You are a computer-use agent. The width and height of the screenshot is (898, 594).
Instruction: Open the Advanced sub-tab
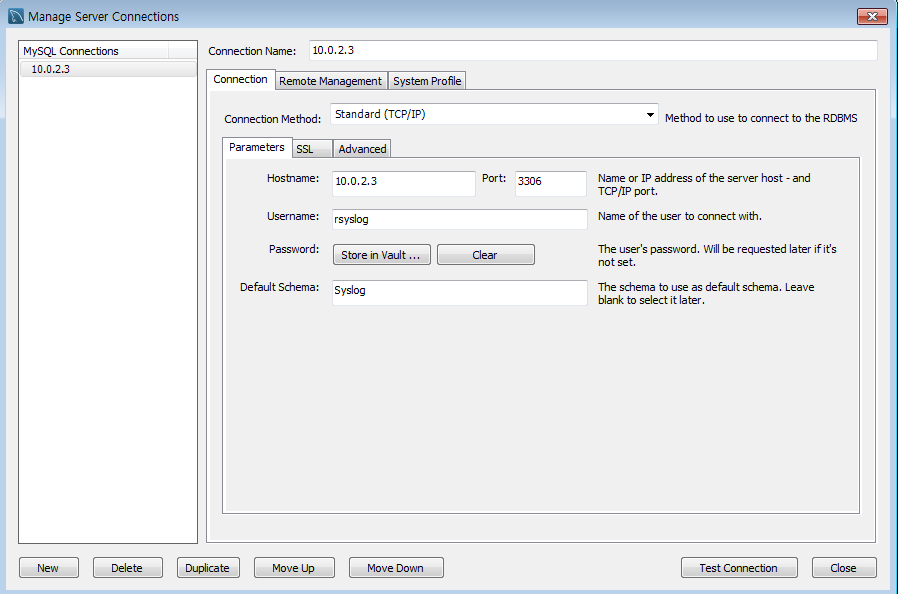click(362, 149)
